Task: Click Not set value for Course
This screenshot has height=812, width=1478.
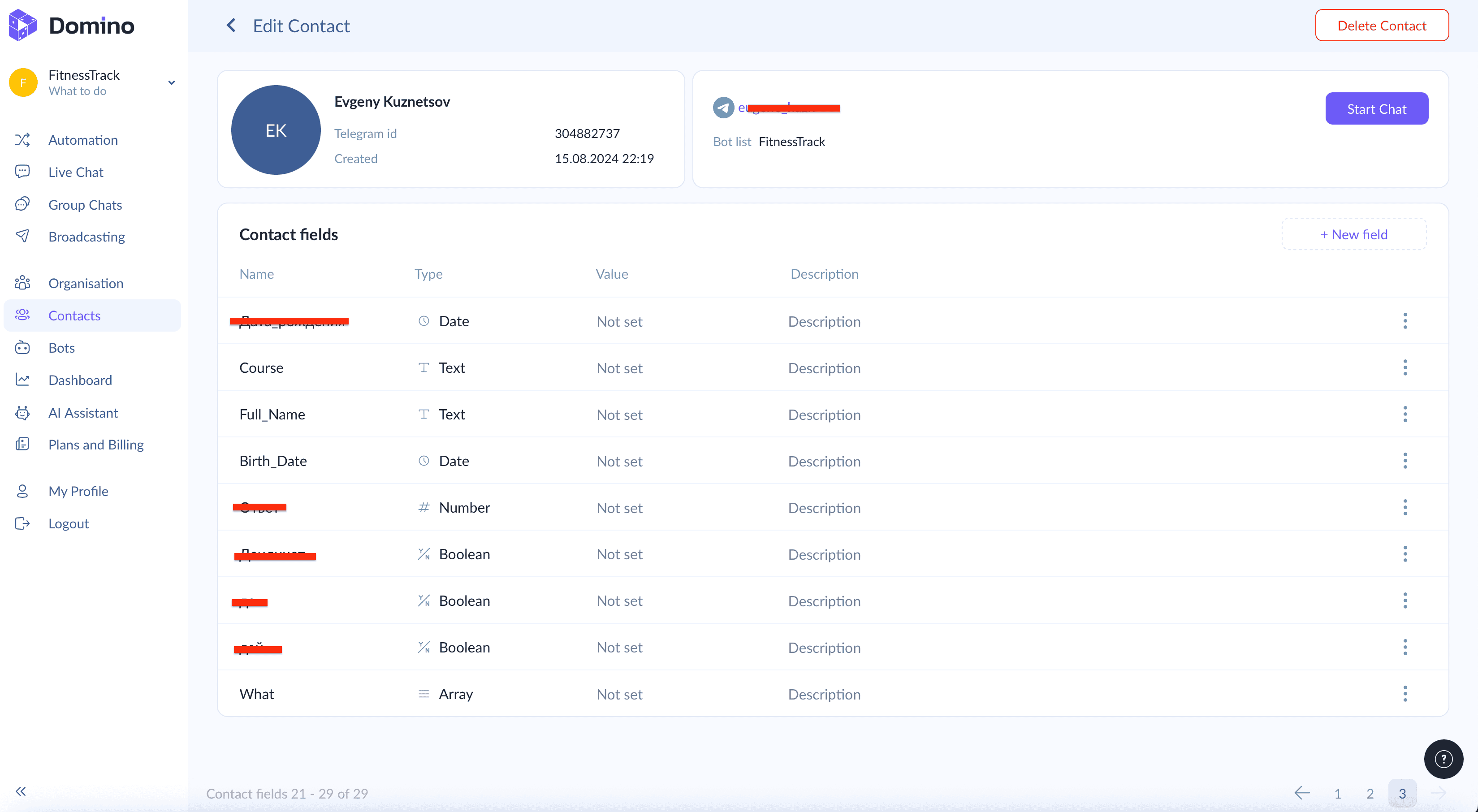Action: click(619, 368)
